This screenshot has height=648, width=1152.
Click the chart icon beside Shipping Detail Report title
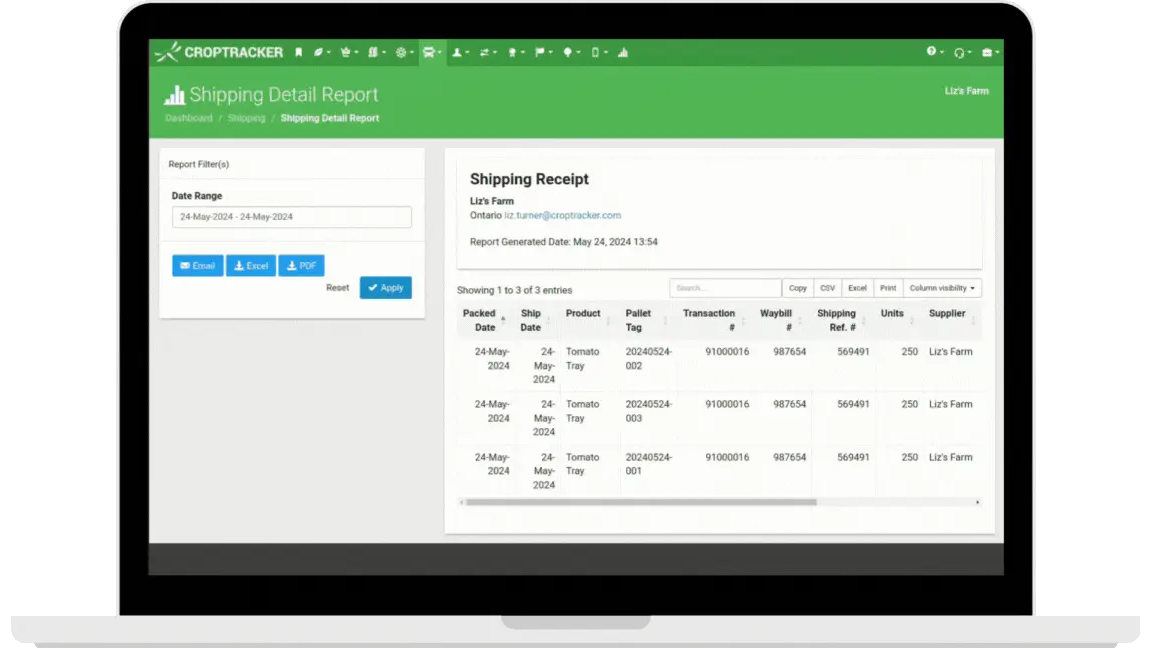pyautogui.click(x=174, y=95)
